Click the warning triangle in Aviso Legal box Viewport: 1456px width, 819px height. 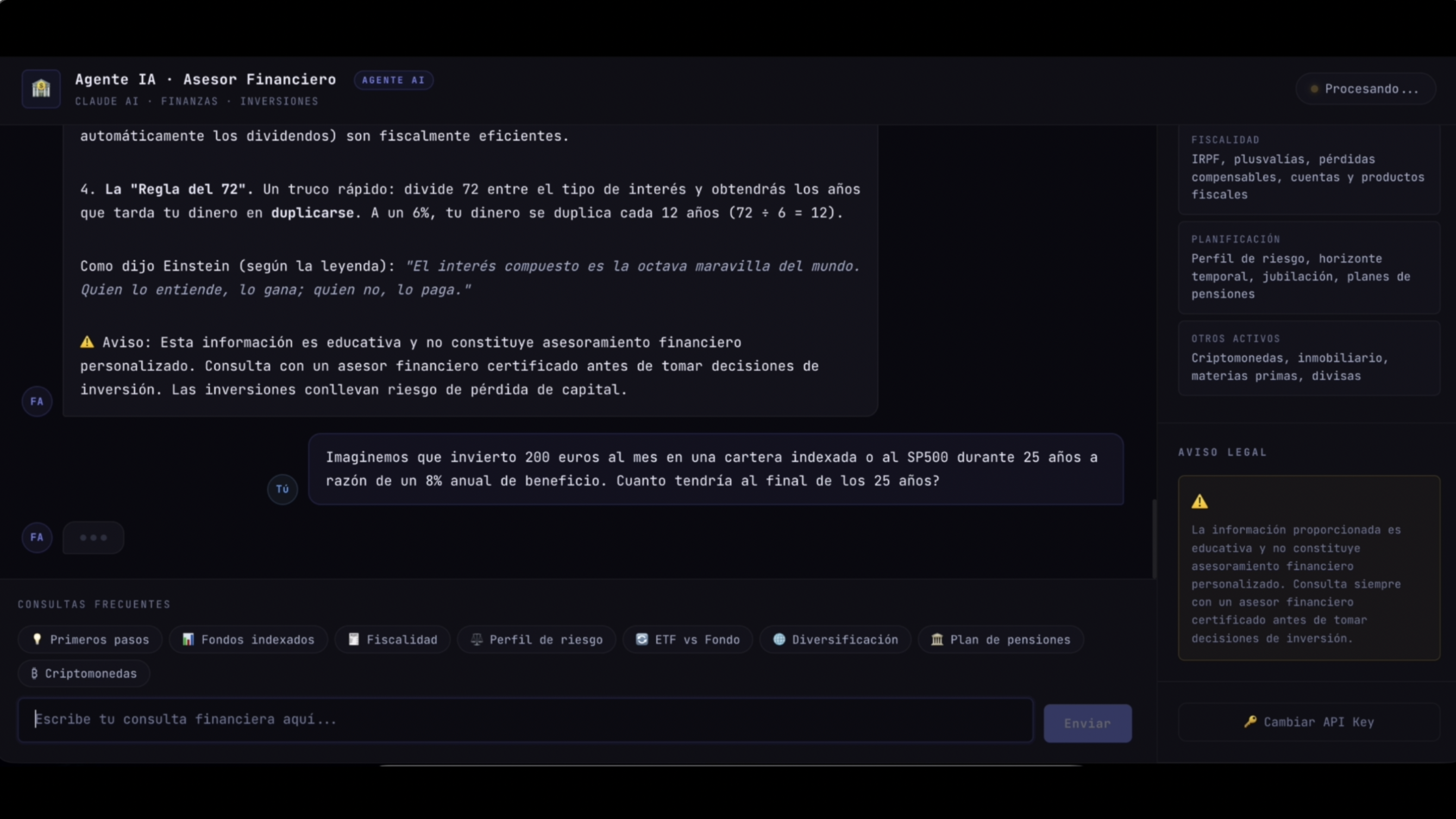(x=1200, y=501)
